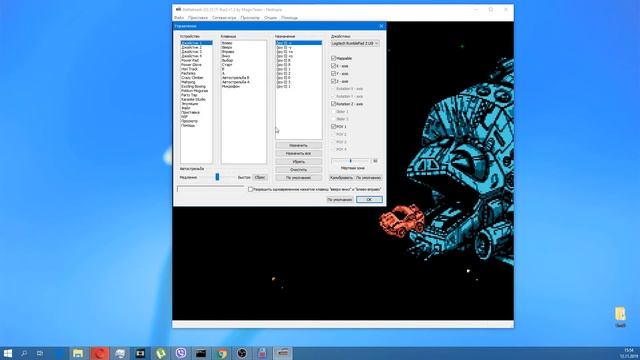Close the Управление dialog

tap(381, 26)
